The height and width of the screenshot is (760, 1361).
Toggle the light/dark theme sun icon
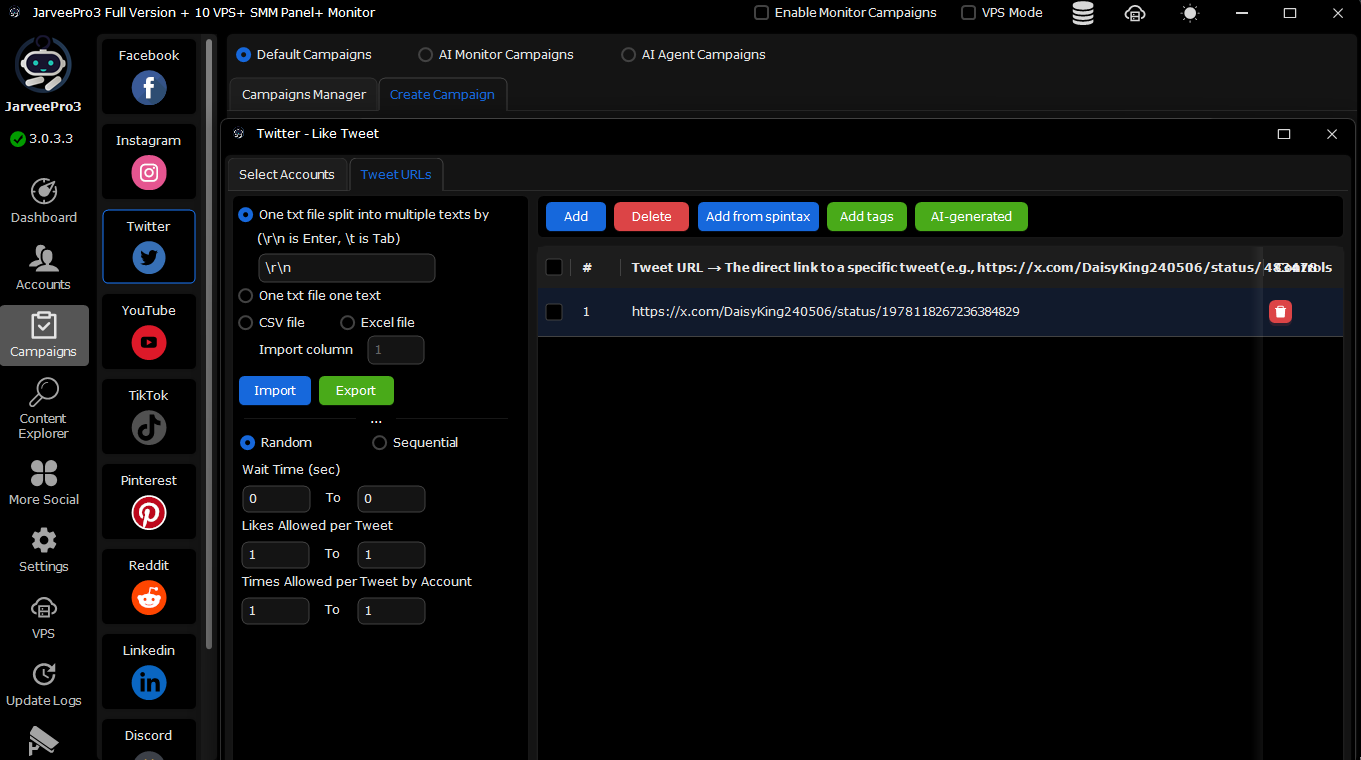pos(1189,13)
